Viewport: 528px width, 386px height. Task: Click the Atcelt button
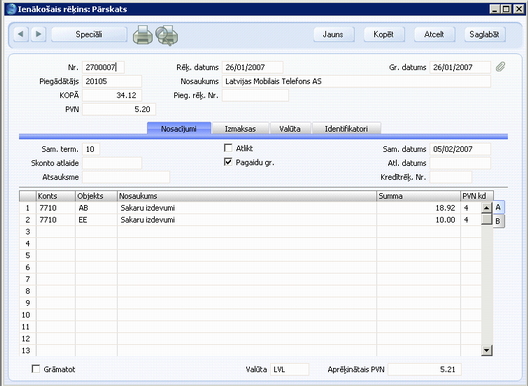point(434,34)
